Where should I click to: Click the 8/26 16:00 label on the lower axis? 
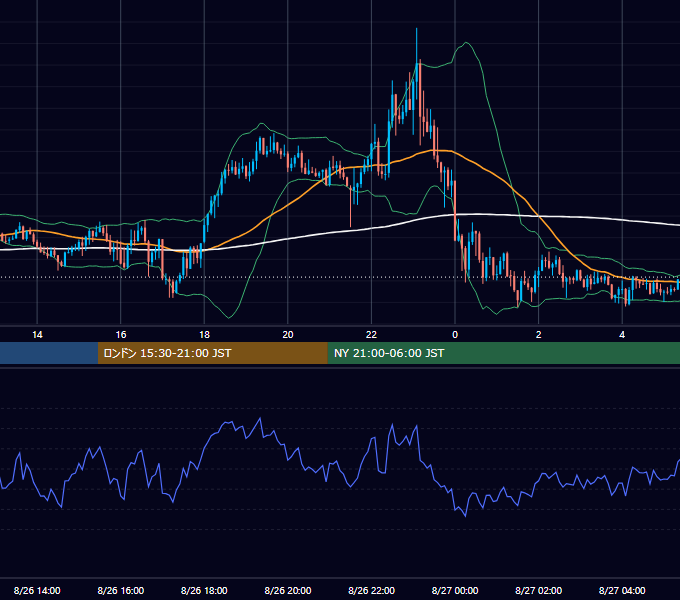[121, 590]
